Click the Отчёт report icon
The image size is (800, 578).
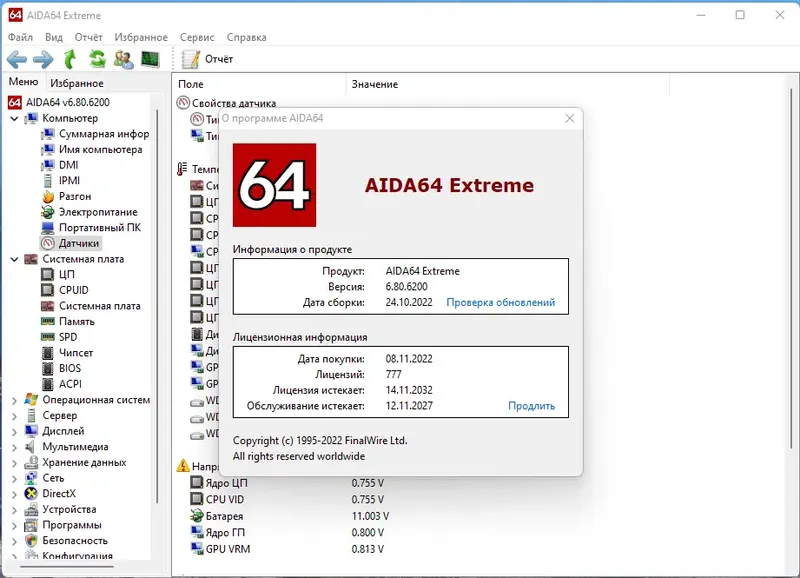pyautogui.click(x=193, y=59)
